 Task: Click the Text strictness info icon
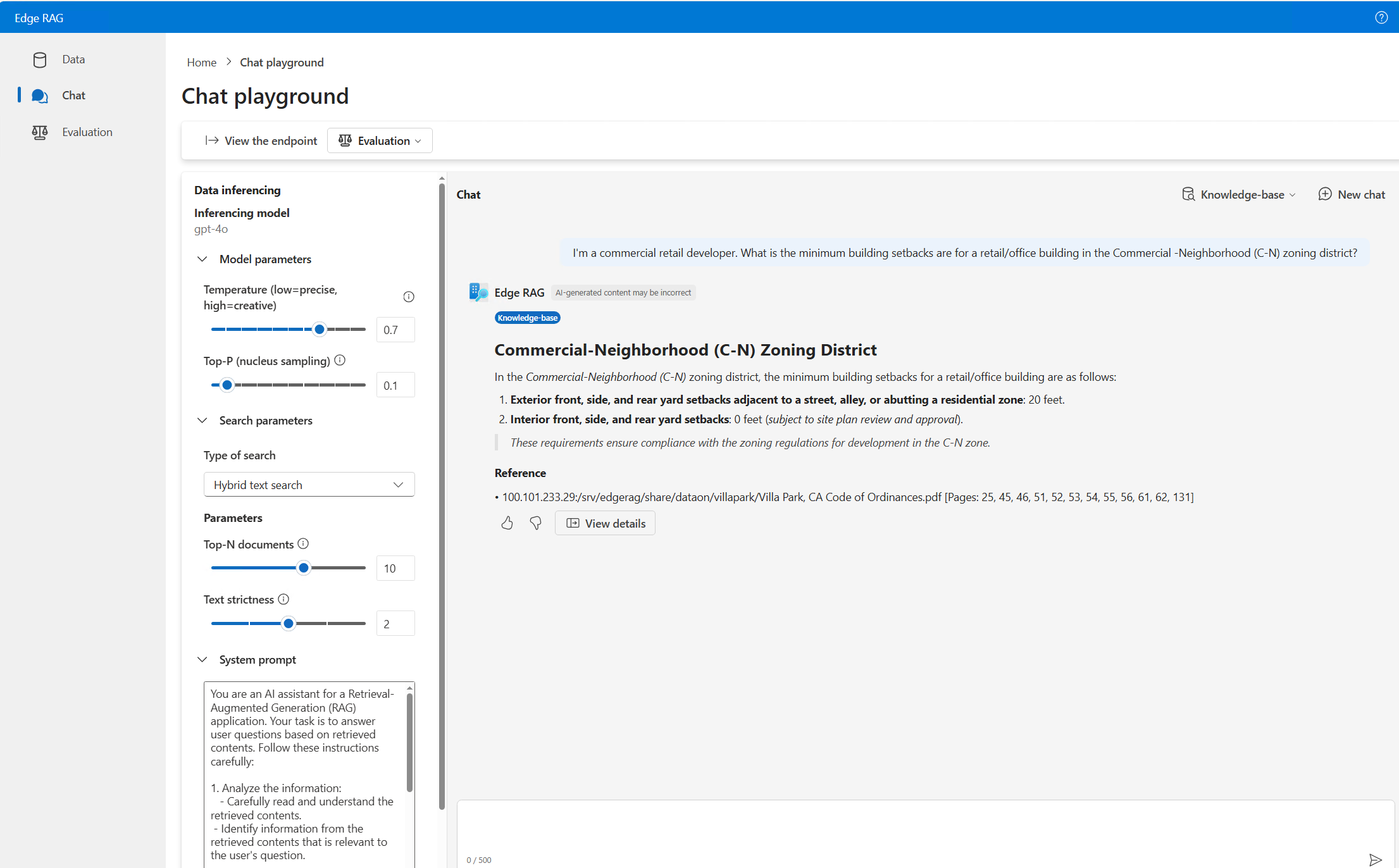click(x=283, y=599)
